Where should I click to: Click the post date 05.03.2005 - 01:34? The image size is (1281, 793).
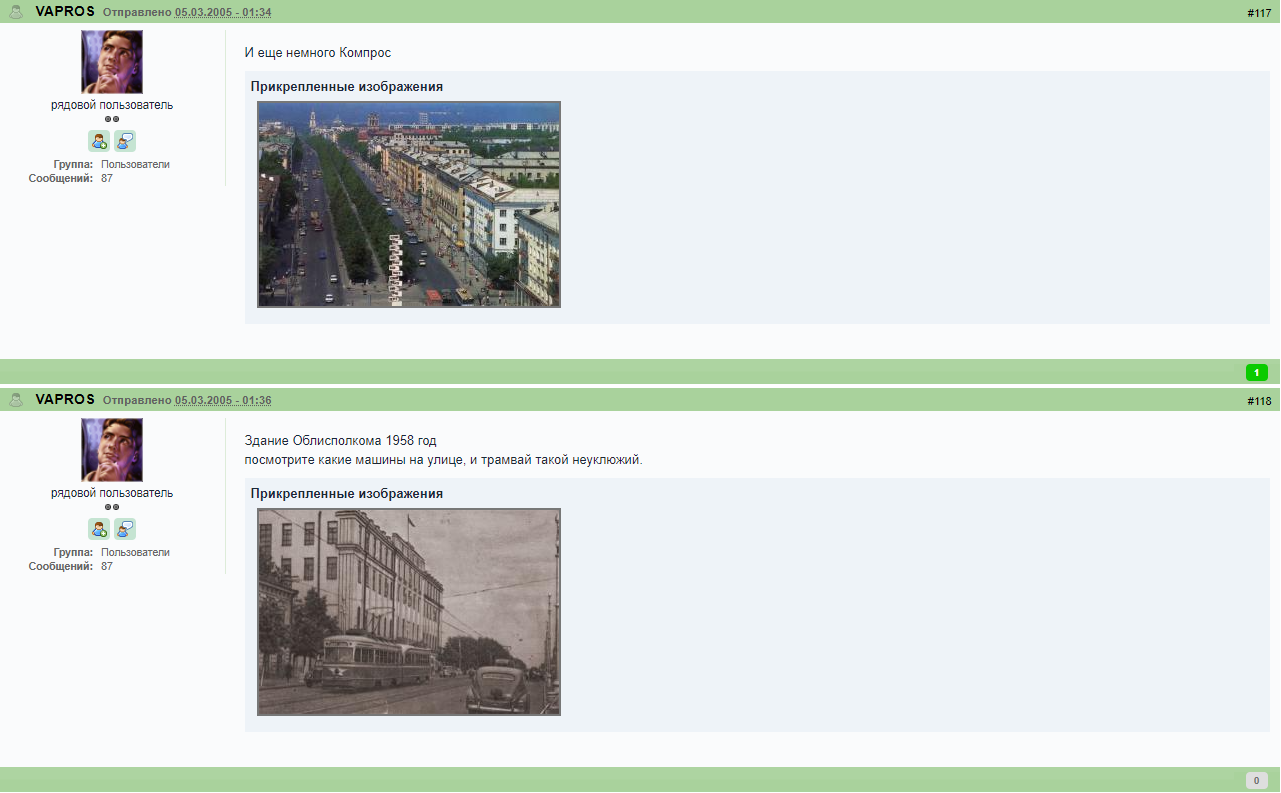click(x=223, y=12)
